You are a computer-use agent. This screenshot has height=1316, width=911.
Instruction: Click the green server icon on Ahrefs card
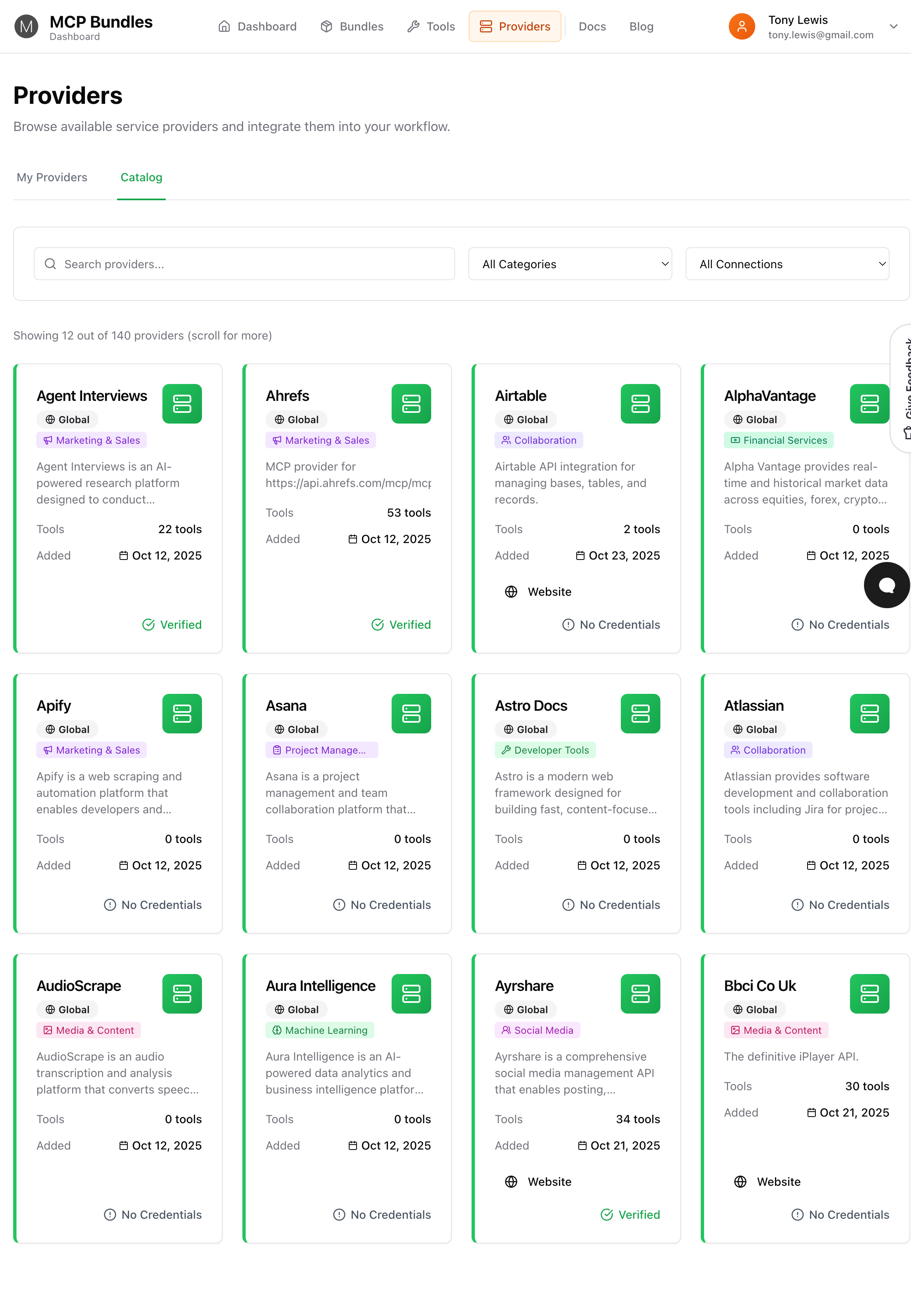point(411,403)
